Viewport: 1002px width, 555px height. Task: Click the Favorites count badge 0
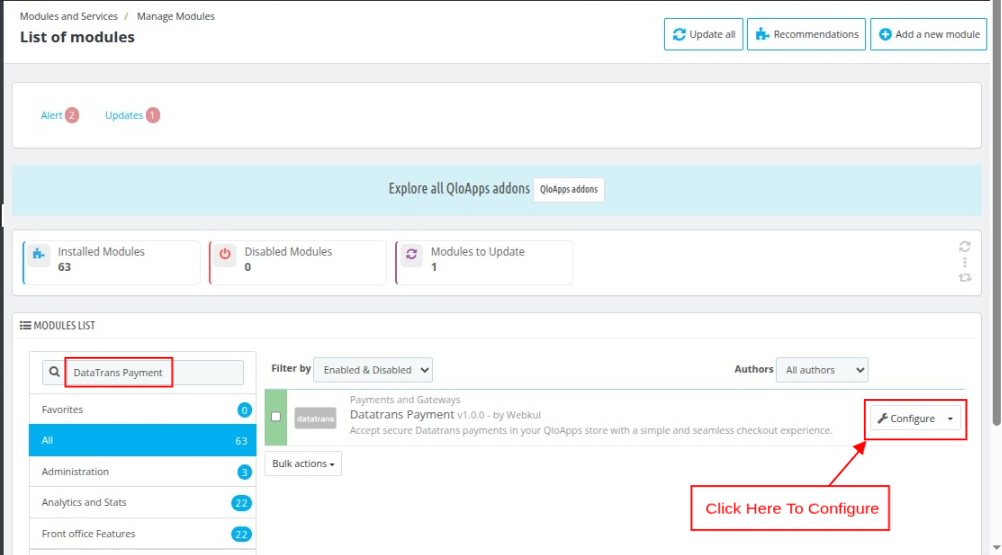coord(244,410)
